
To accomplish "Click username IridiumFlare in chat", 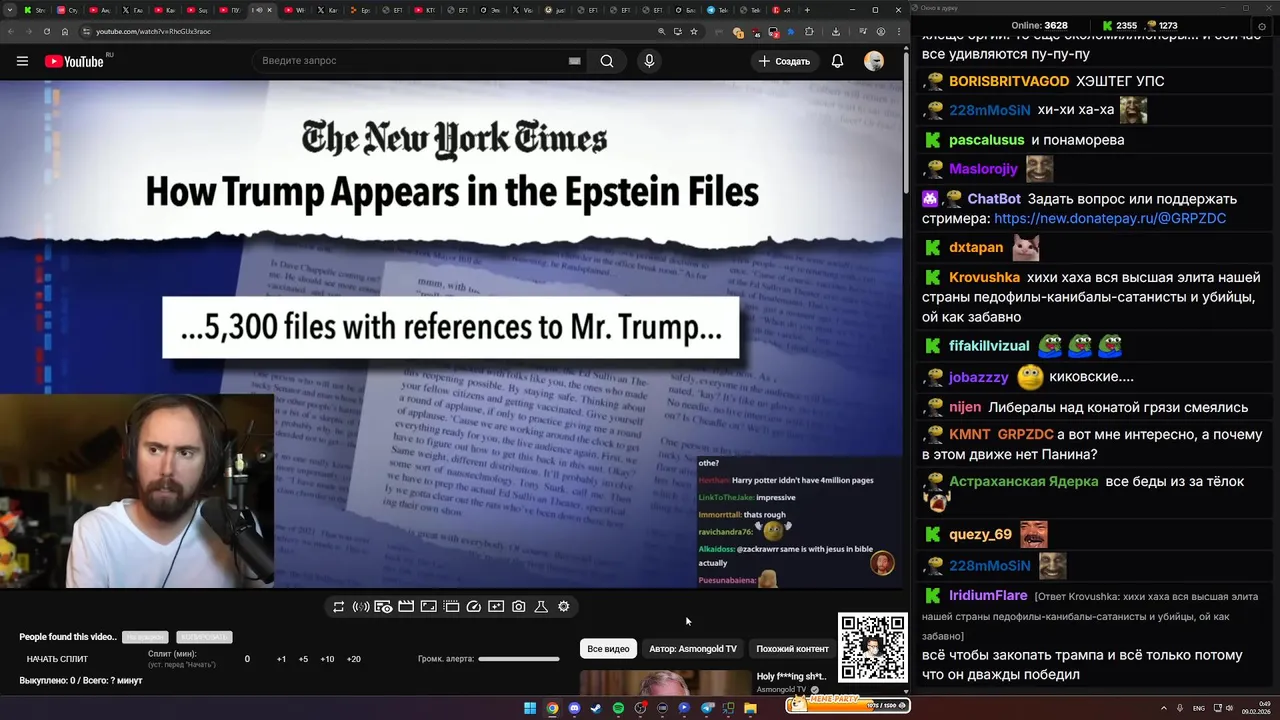I will click(989, 595).
